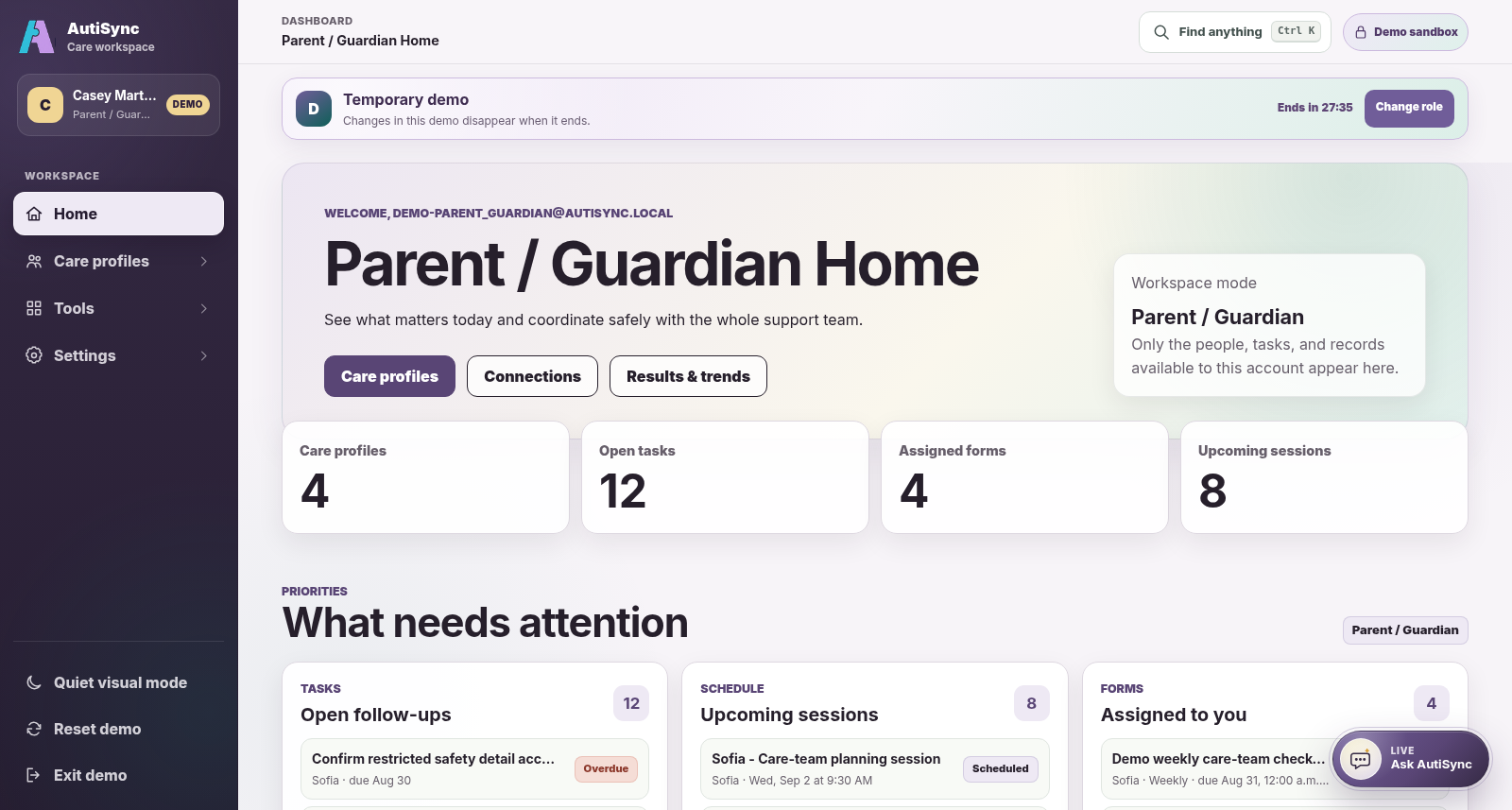Image resolution: width=1512 pixels, height=810 pixels.
Task: Click the Overdue status tag
Action: point(606,769)
